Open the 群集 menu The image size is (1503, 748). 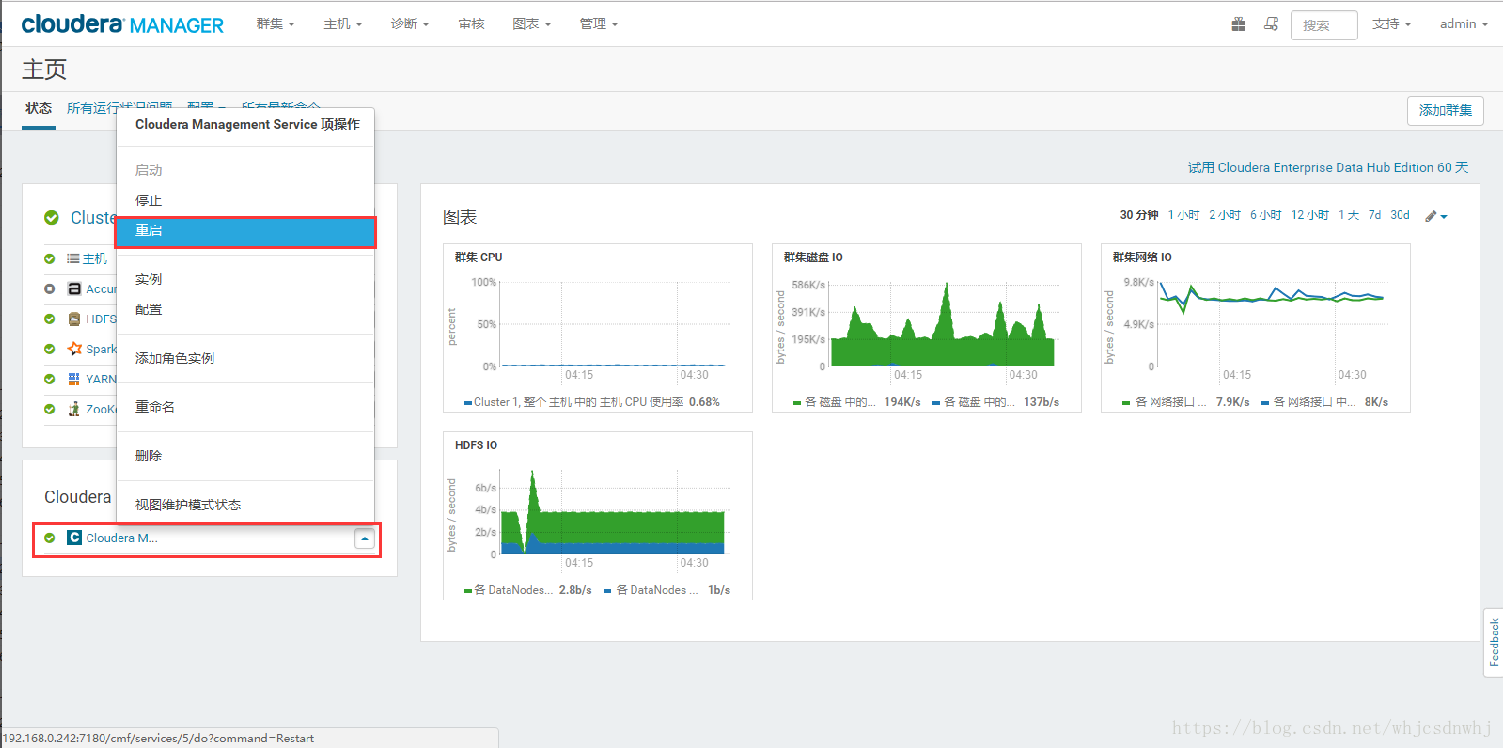click(x=275, y=24)
